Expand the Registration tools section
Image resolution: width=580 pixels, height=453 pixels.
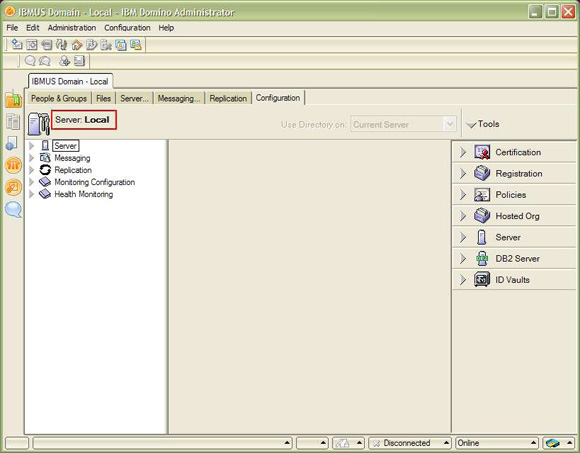pos(463,173)
